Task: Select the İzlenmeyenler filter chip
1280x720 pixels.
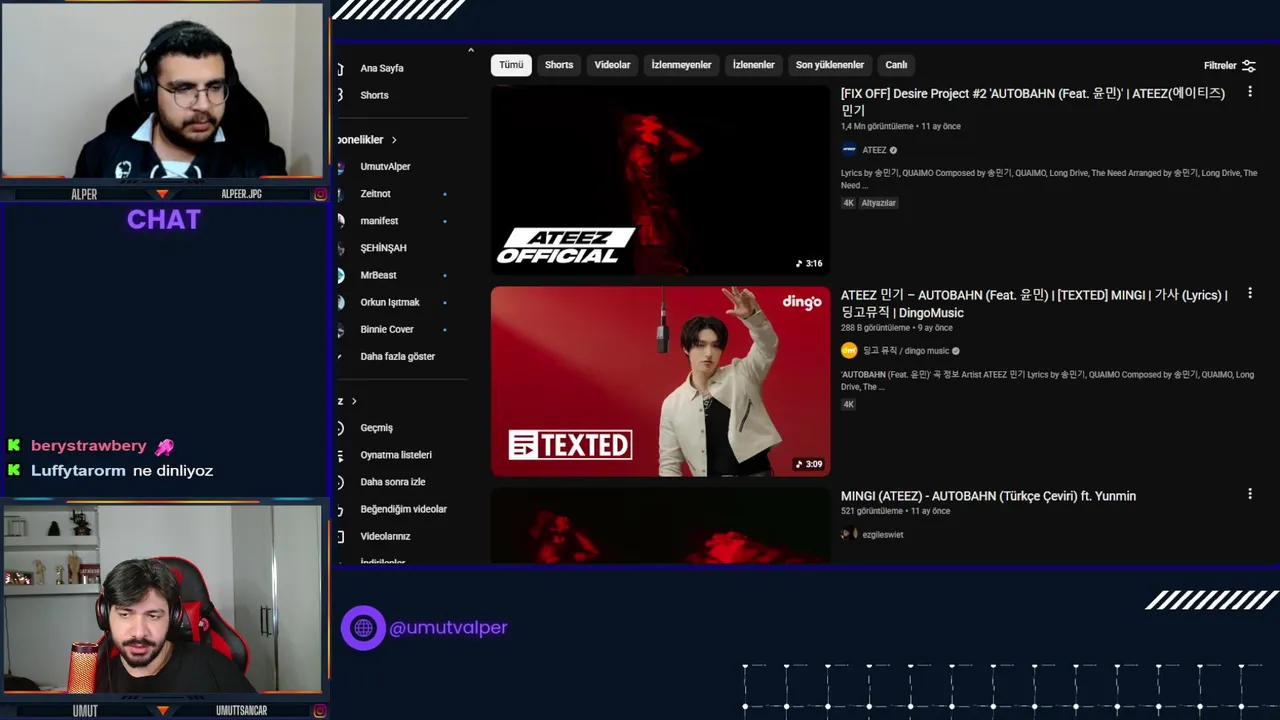Action: [681, 65]
